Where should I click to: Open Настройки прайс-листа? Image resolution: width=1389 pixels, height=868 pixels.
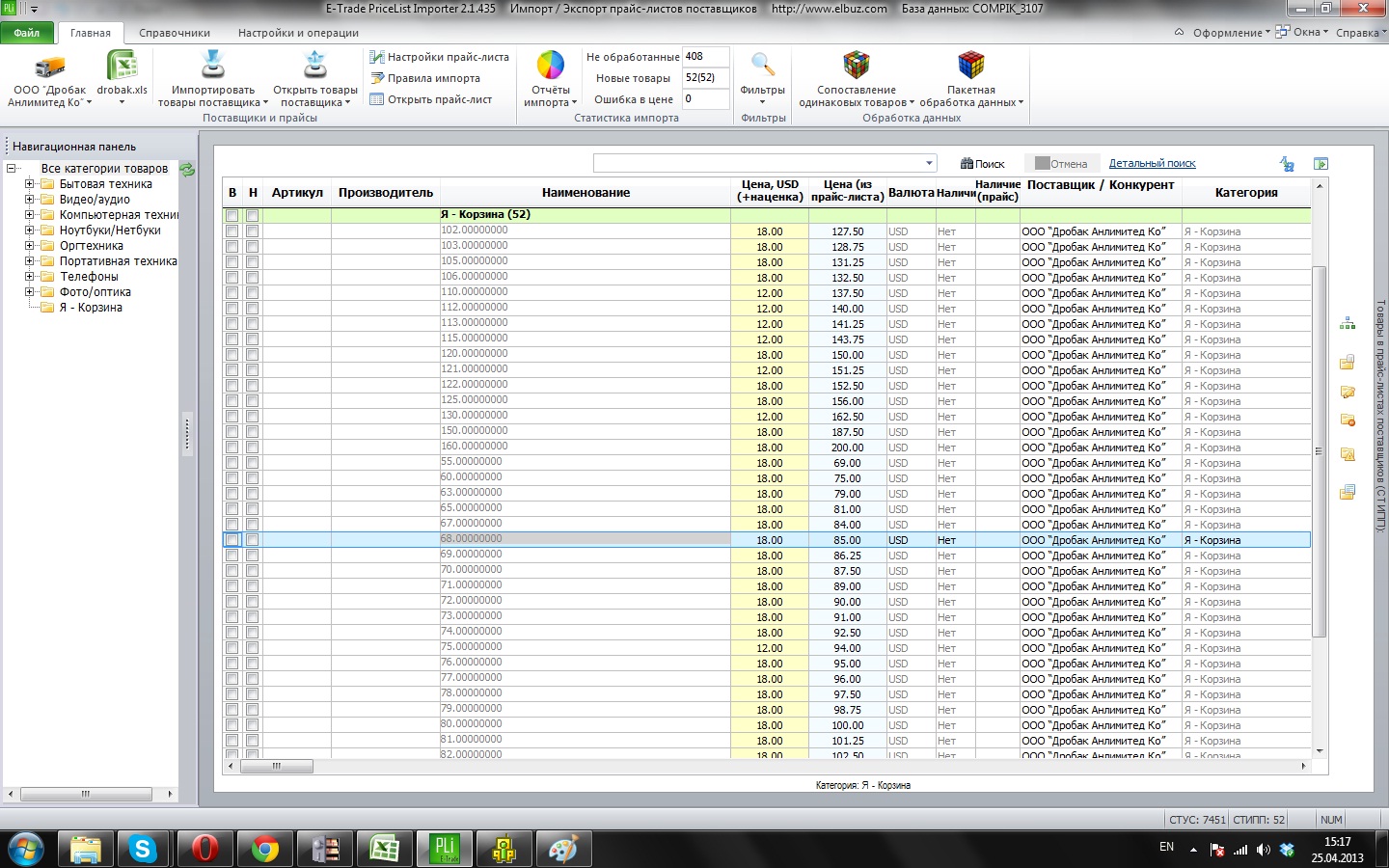[440, 57]
